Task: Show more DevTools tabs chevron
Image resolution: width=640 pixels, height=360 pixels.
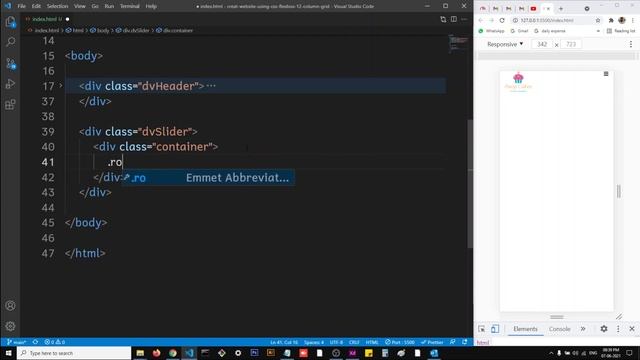Action: pyautogui.click(x=583, y=329)
